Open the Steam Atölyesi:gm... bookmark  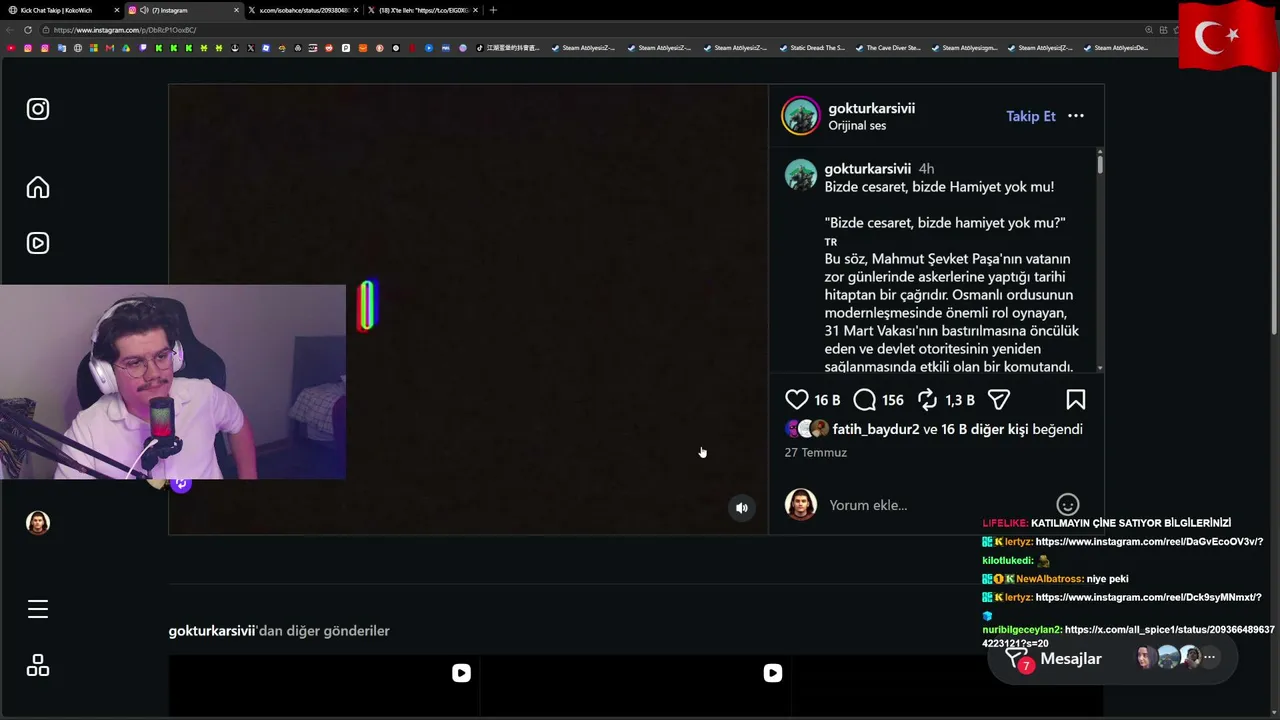pos(963,48)
